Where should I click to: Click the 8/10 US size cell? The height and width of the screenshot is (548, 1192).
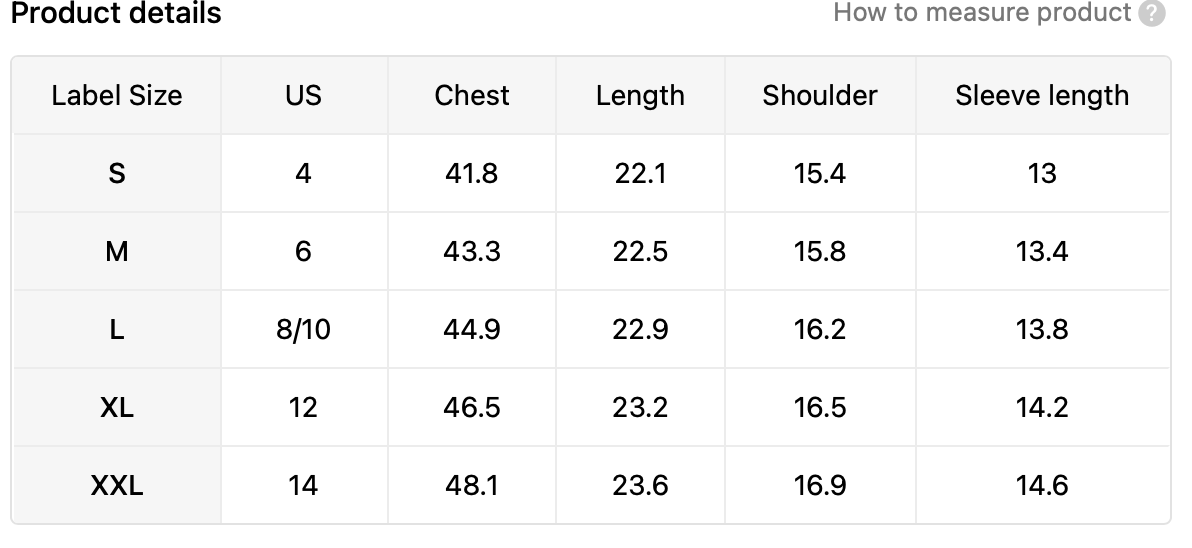[303, 330]
